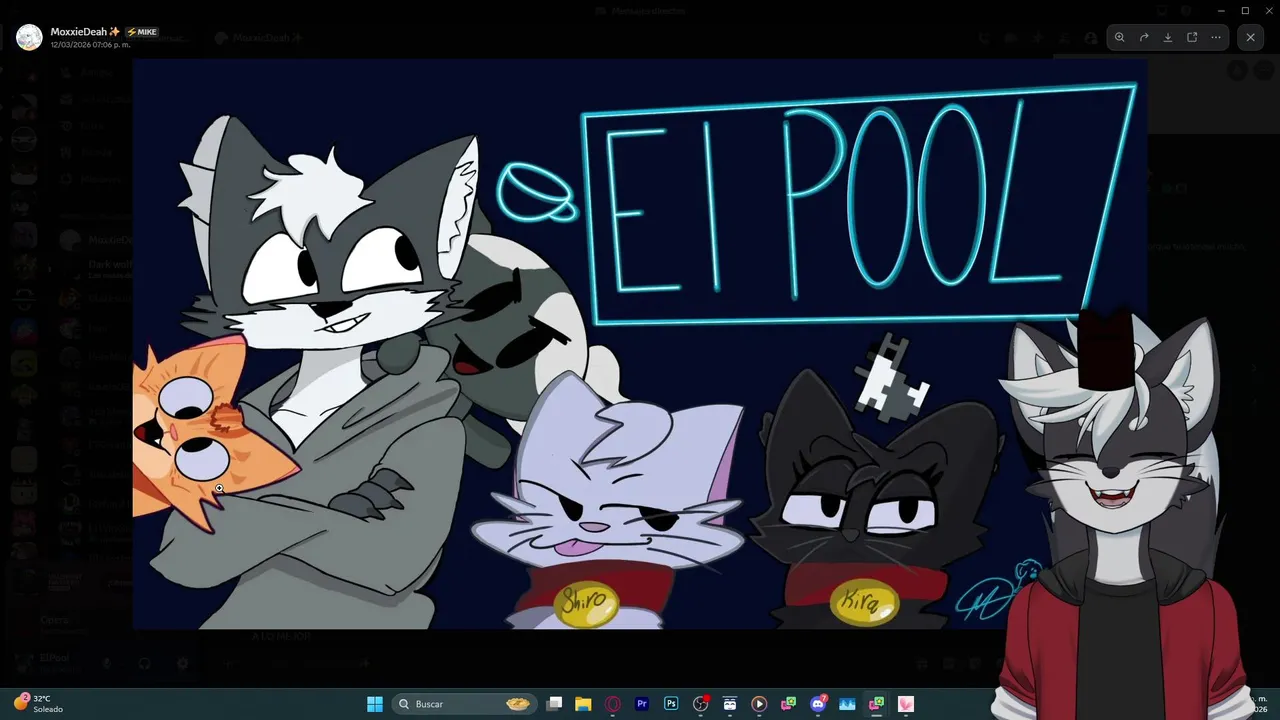
Task: Click the El Pool artwork image
Action: tap(640, 343)
